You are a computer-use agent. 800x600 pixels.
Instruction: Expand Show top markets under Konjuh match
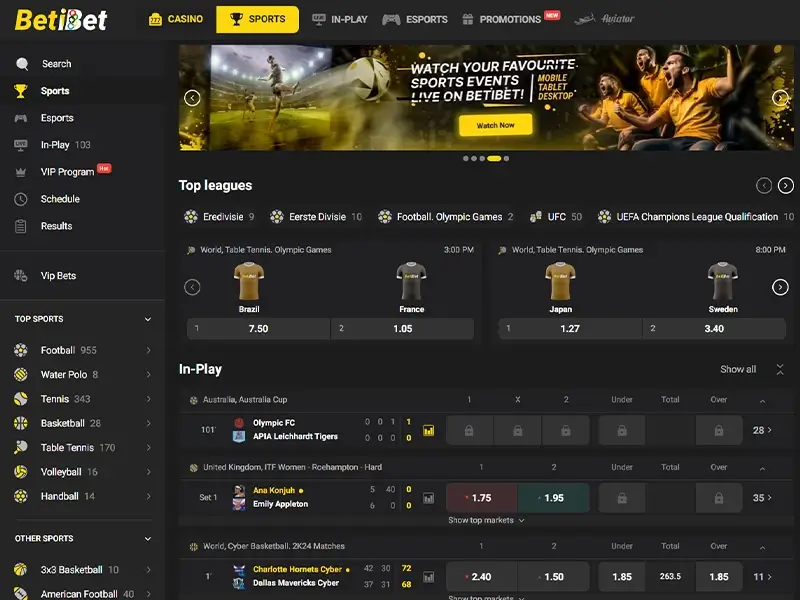[486, 520]
